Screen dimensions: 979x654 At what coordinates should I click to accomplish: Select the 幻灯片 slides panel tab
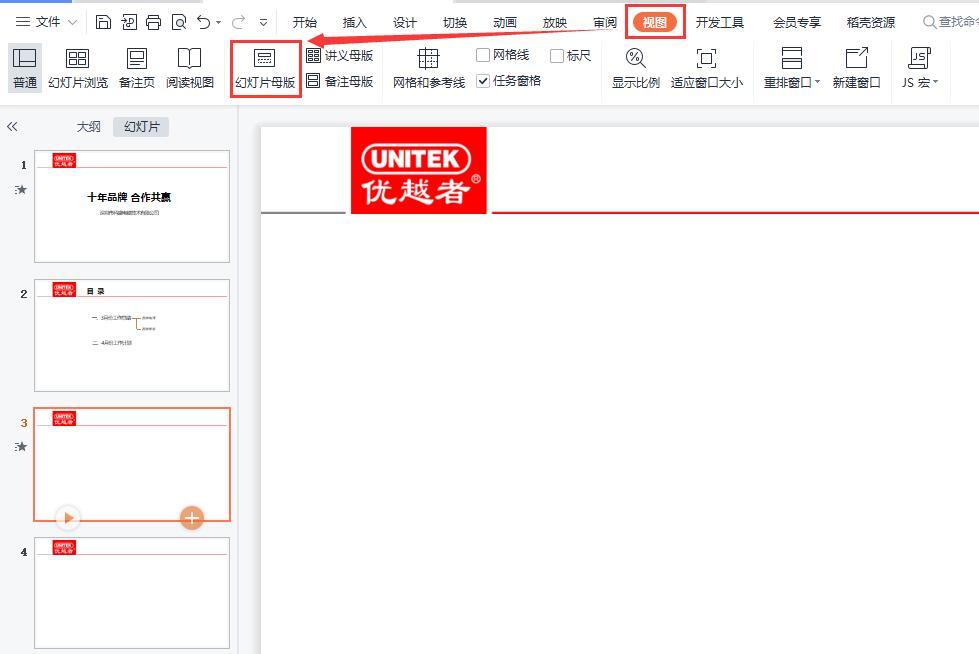141,127
